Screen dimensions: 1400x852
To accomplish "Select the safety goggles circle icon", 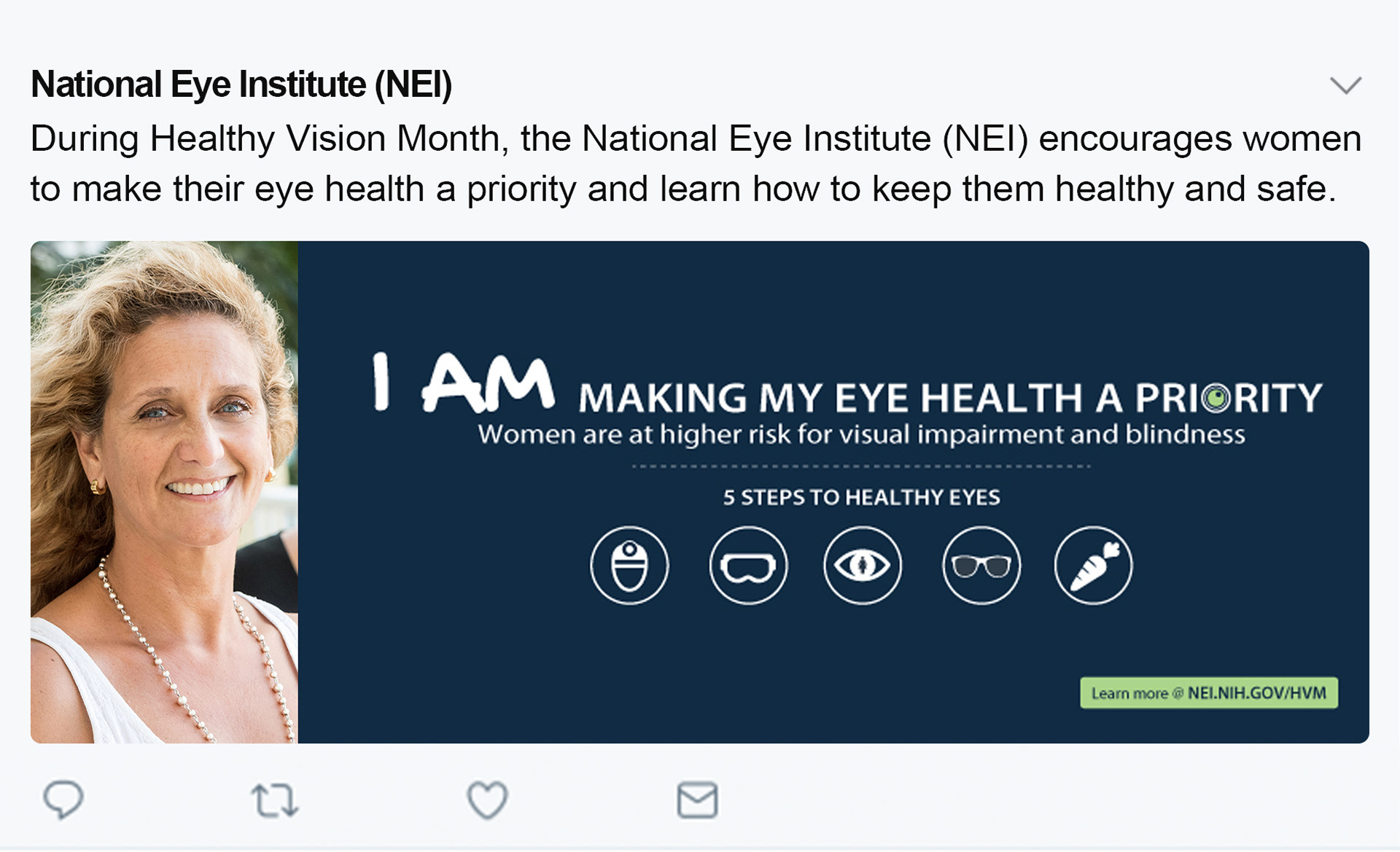I will [x=748, y=566].
